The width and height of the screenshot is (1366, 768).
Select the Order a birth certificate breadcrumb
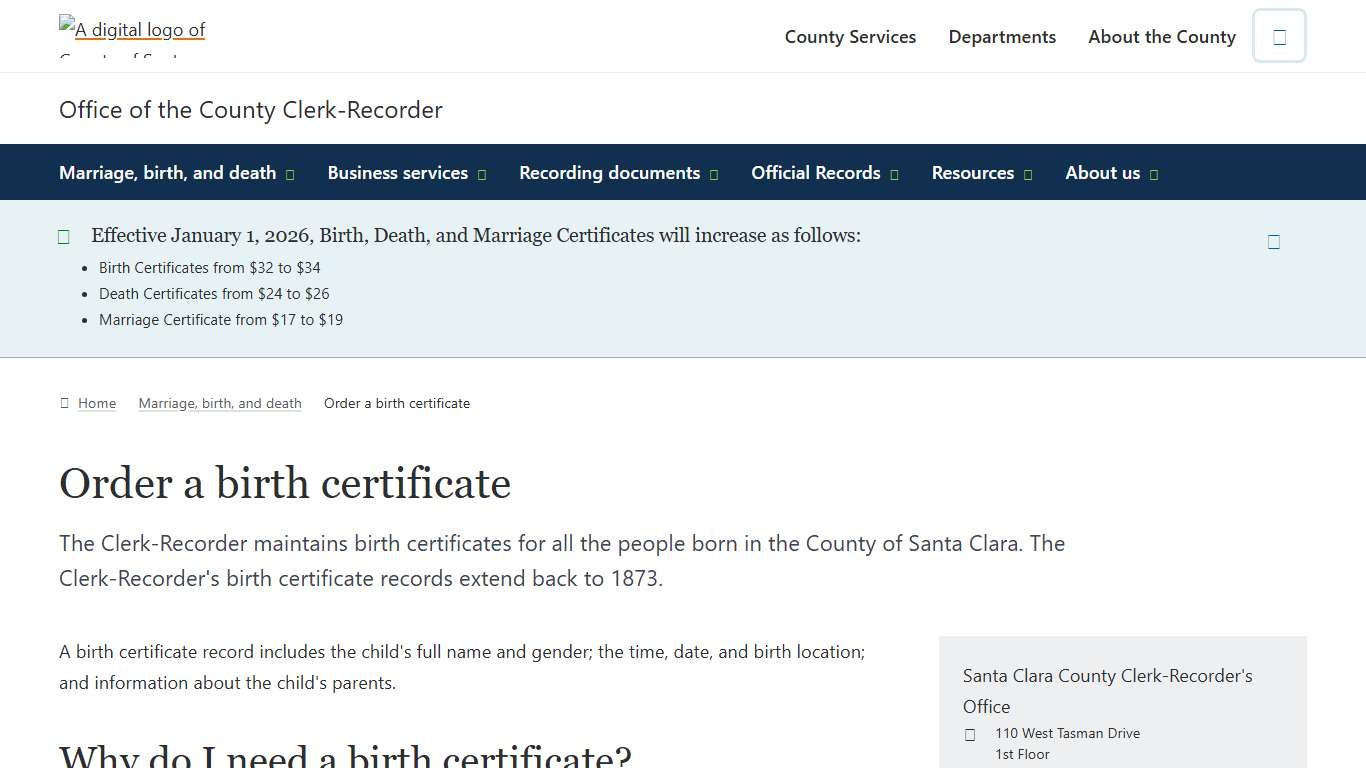(x=397, y=402)
